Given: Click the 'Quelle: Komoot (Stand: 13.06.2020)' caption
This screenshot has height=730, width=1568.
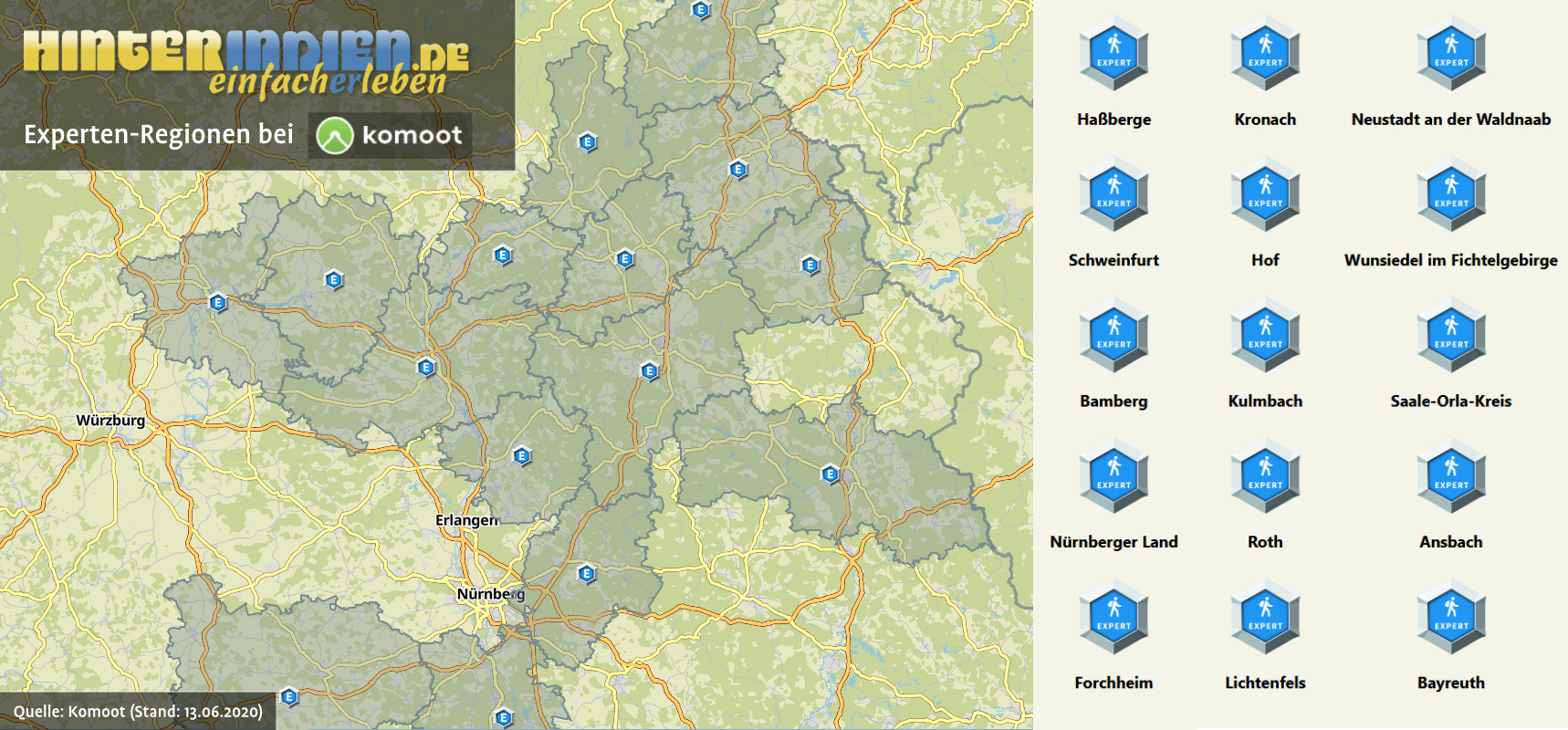Looking at the screenshot, I should click(x=138, y=712).
